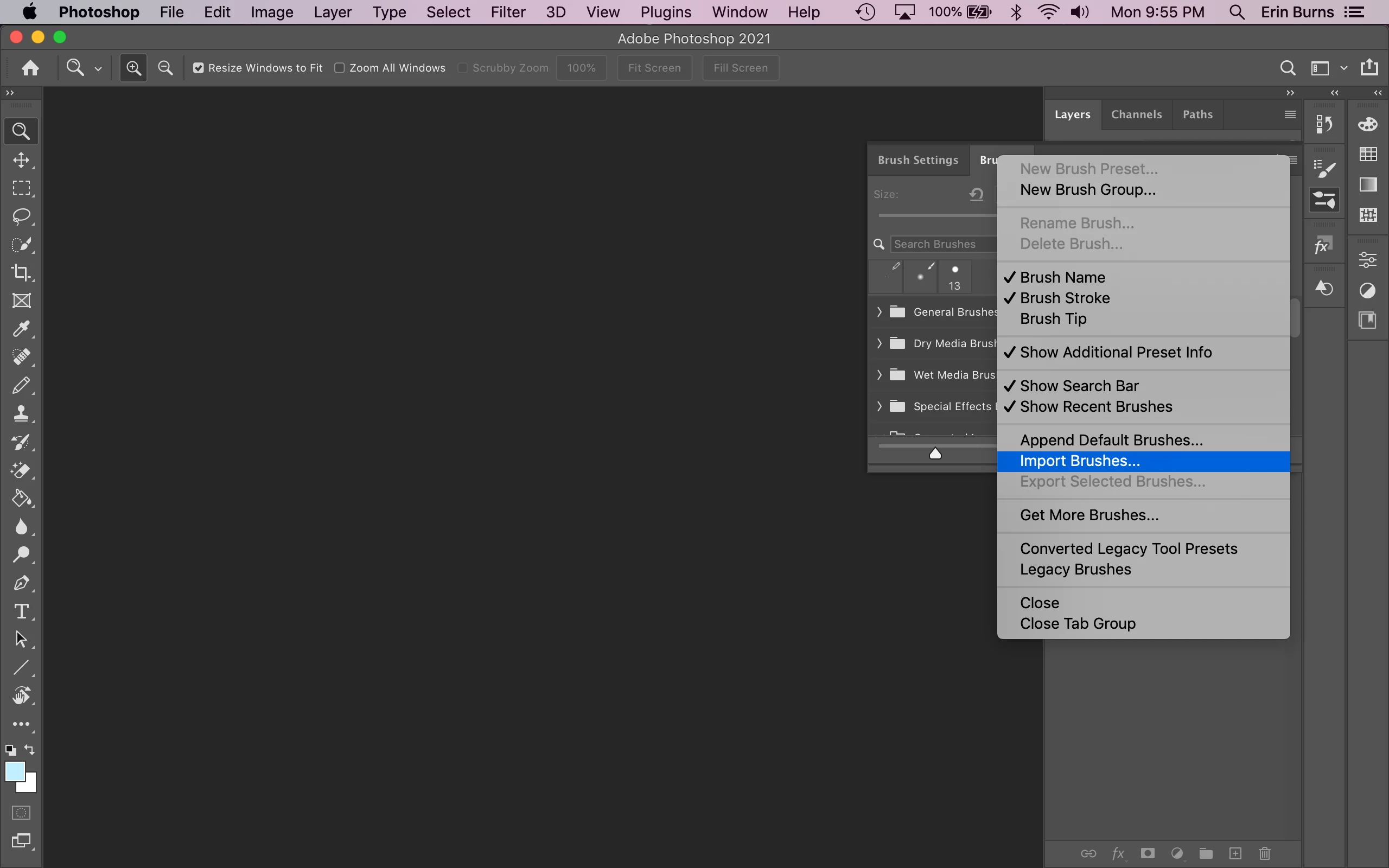Open the Zoom tool preset dropdown arrow

click(98, 68)
